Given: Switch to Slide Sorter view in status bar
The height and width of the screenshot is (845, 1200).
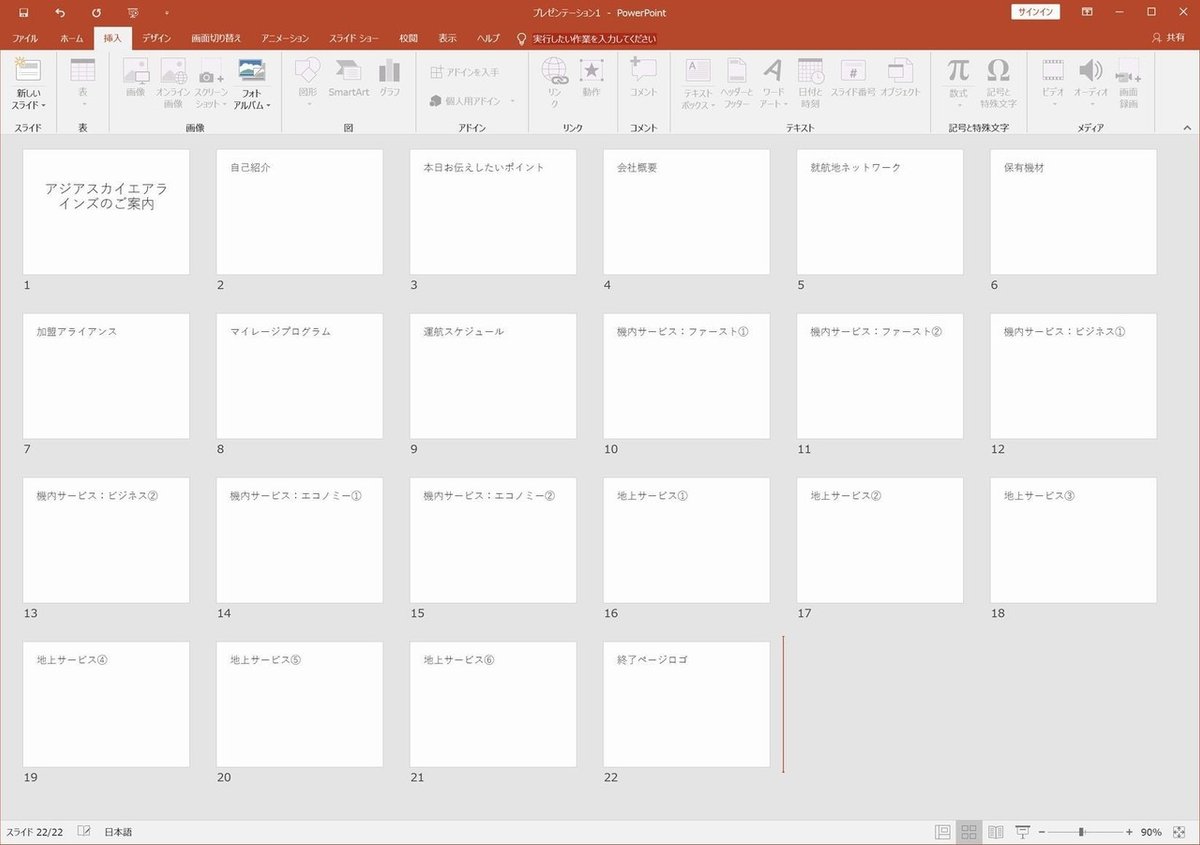Looking at the screenshot, I should click(968, 832).
